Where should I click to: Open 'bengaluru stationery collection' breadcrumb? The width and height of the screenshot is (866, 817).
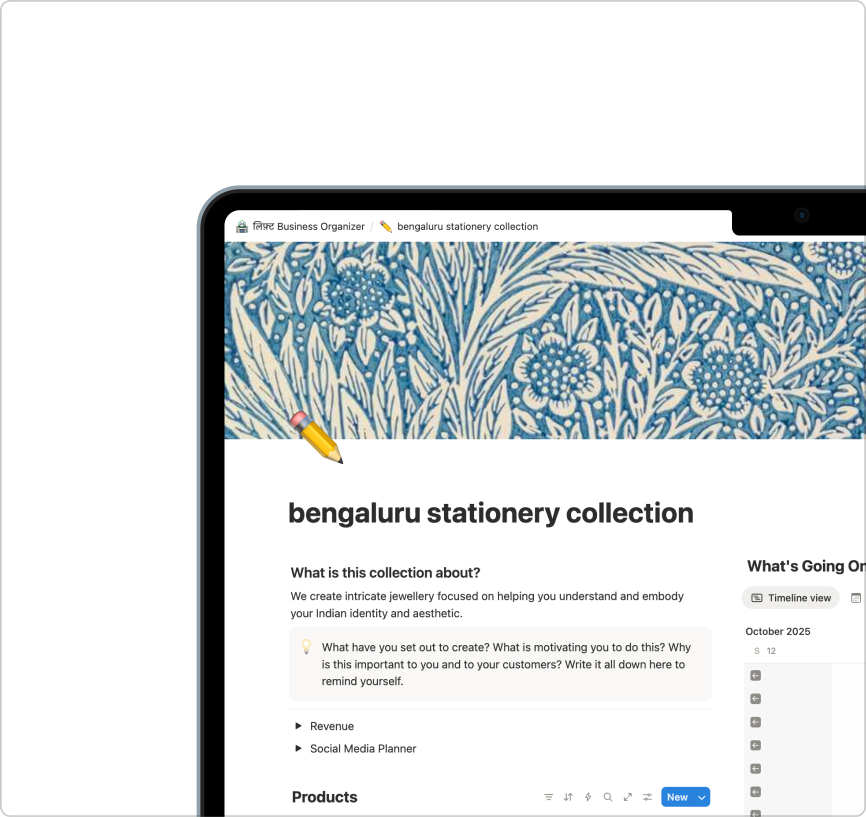coord(467,226)
